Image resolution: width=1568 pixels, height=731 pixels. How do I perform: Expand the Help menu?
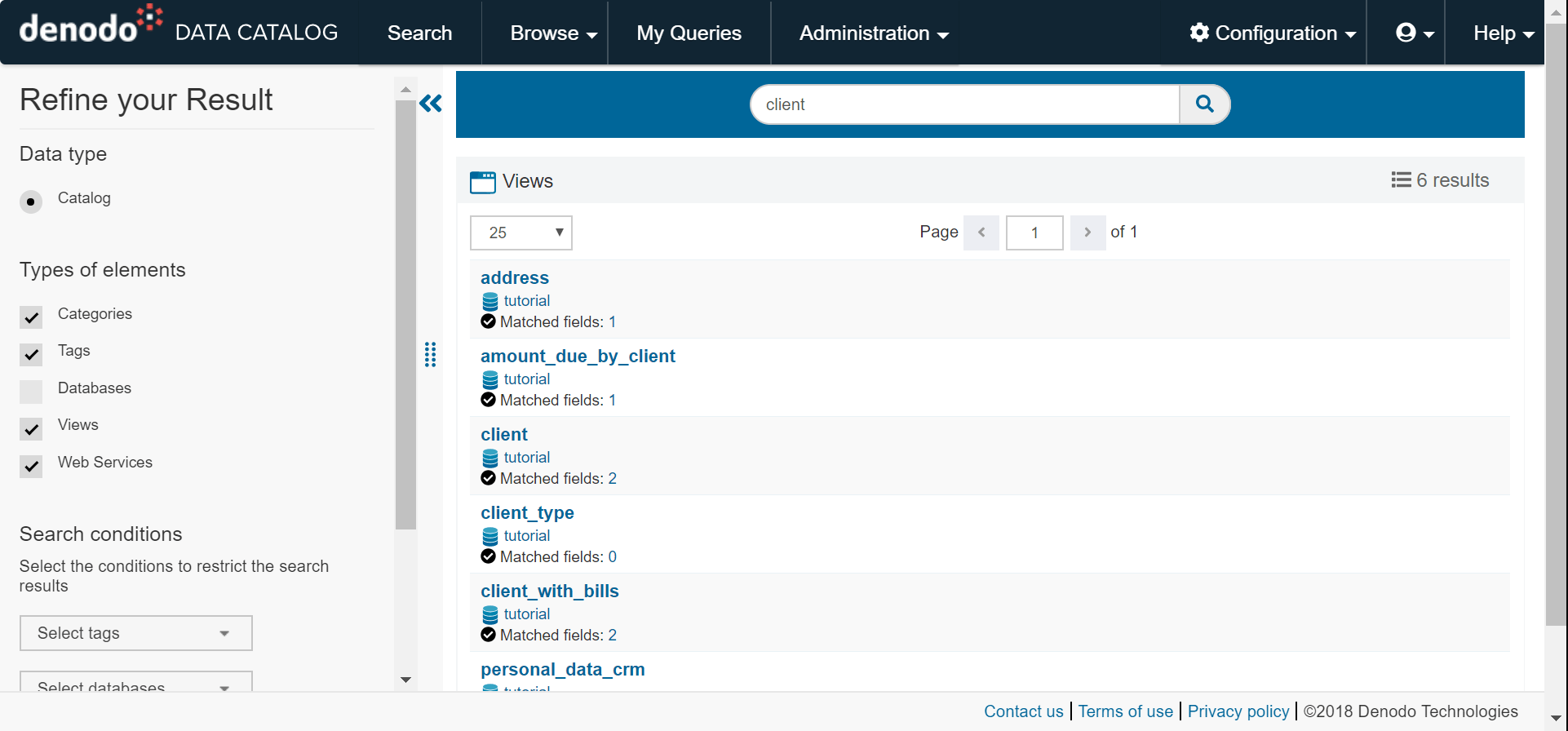[1504, 33]
